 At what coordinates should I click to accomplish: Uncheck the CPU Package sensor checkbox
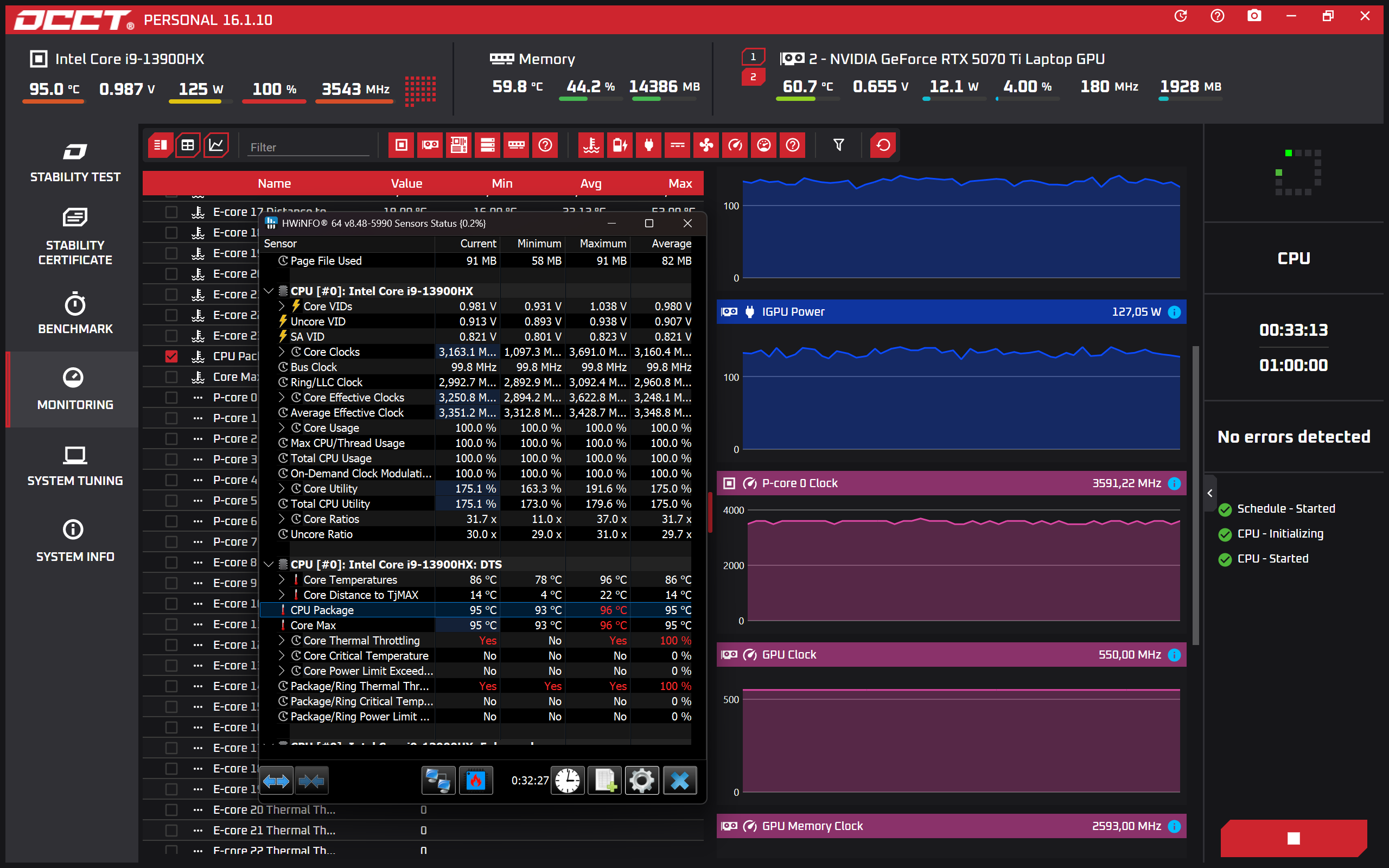pyautogui.click(x=171, y=356)
